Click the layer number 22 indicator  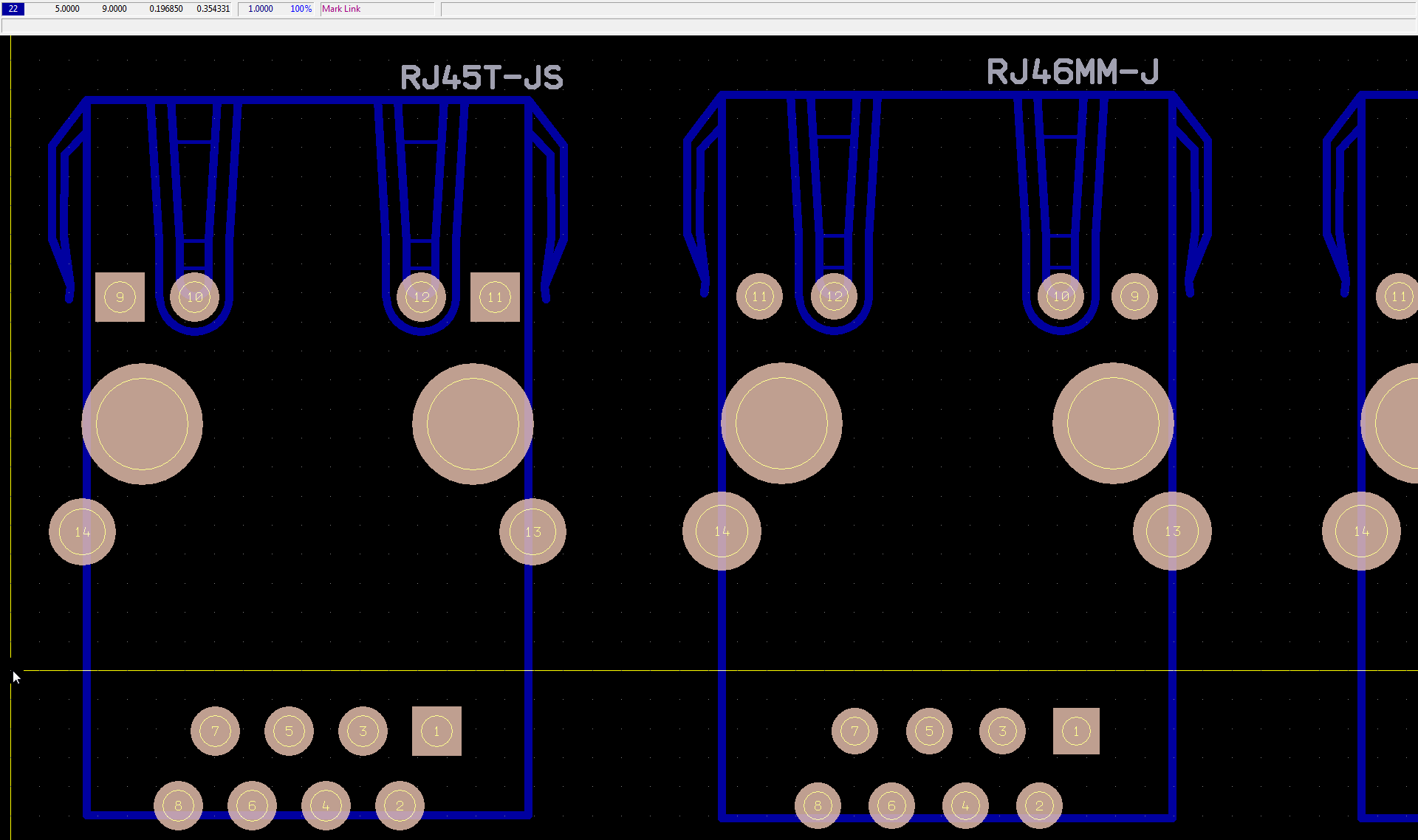[x=13, y=9]
